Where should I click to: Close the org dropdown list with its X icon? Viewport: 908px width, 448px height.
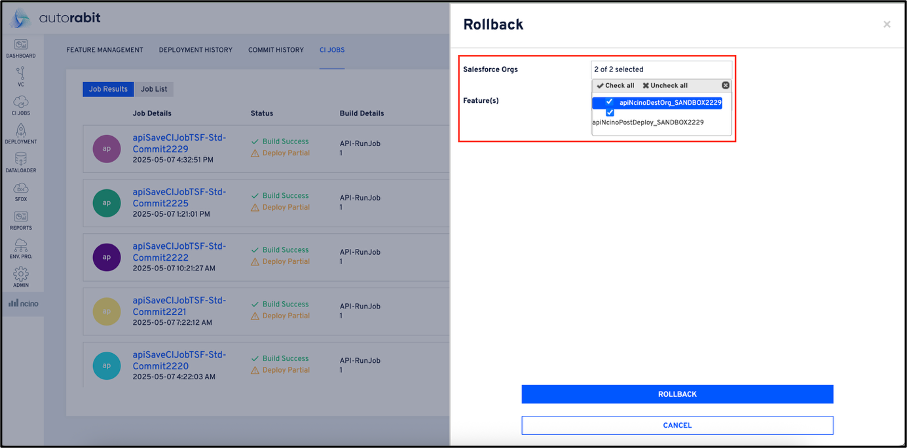point(725,86)
